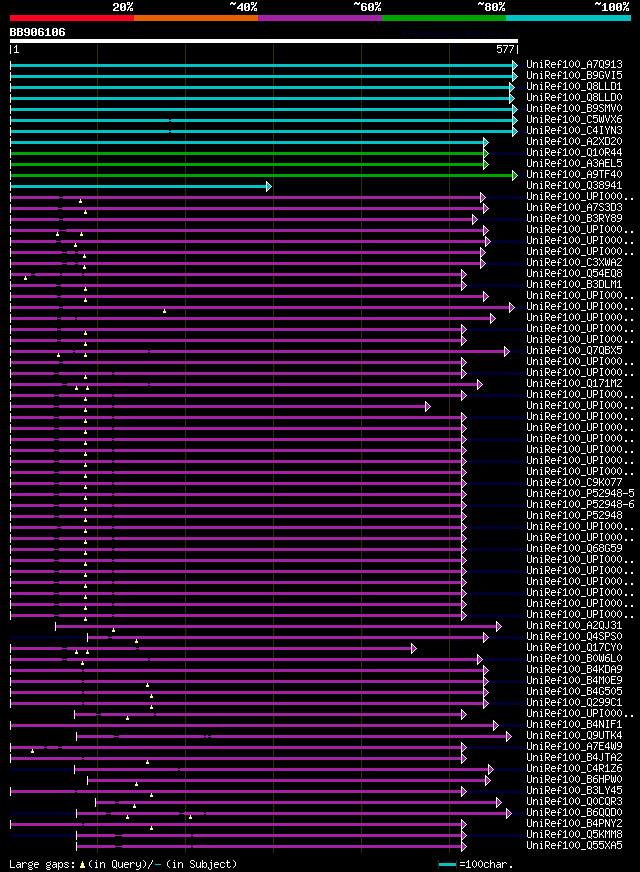Select the UniRef100_C4IYN3 label
Viewport: 640px width, 872px height.
click(x=574, y=130)
